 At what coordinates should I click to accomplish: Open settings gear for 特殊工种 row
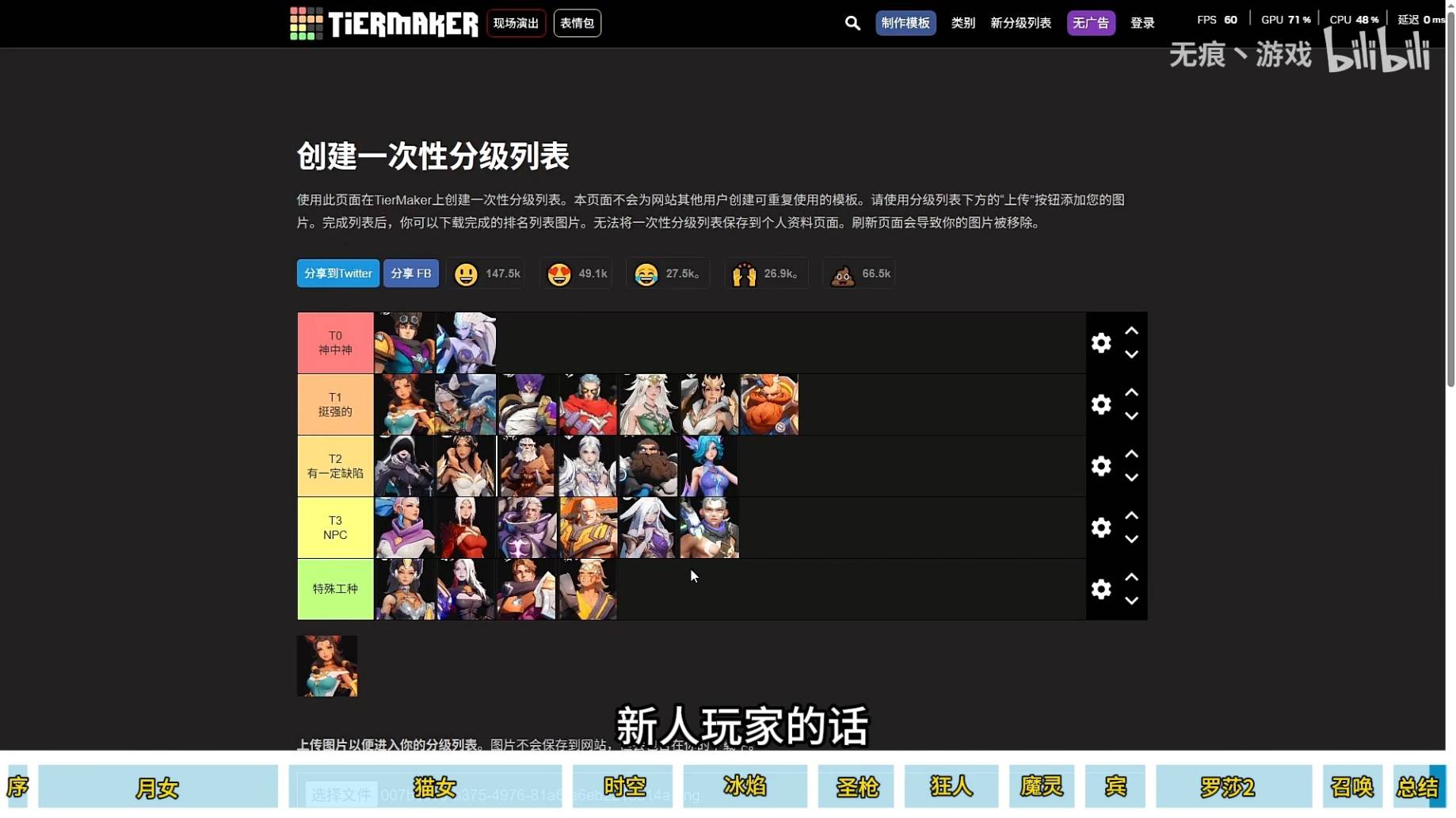(1100, 589)
